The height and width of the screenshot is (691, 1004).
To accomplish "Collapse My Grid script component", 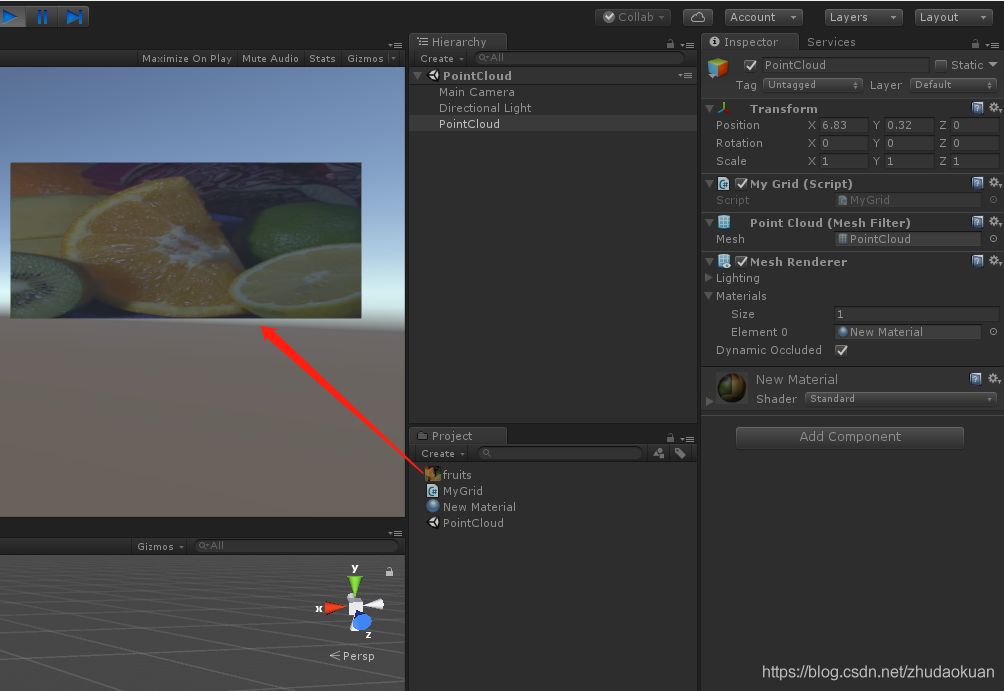I will click(709, 184).
